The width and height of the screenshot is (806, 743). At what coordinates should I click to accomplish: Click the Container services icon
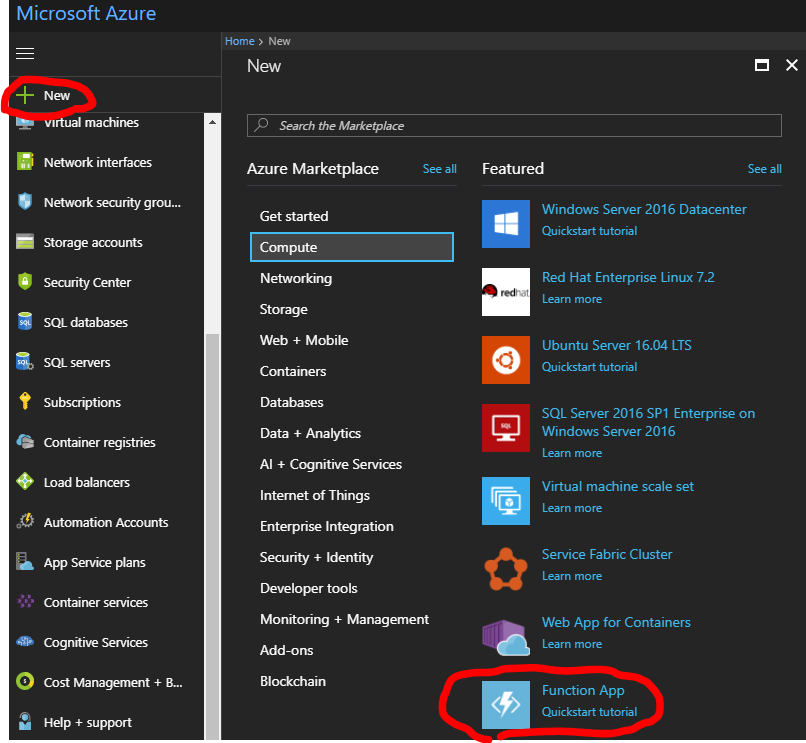click(25, 602)
